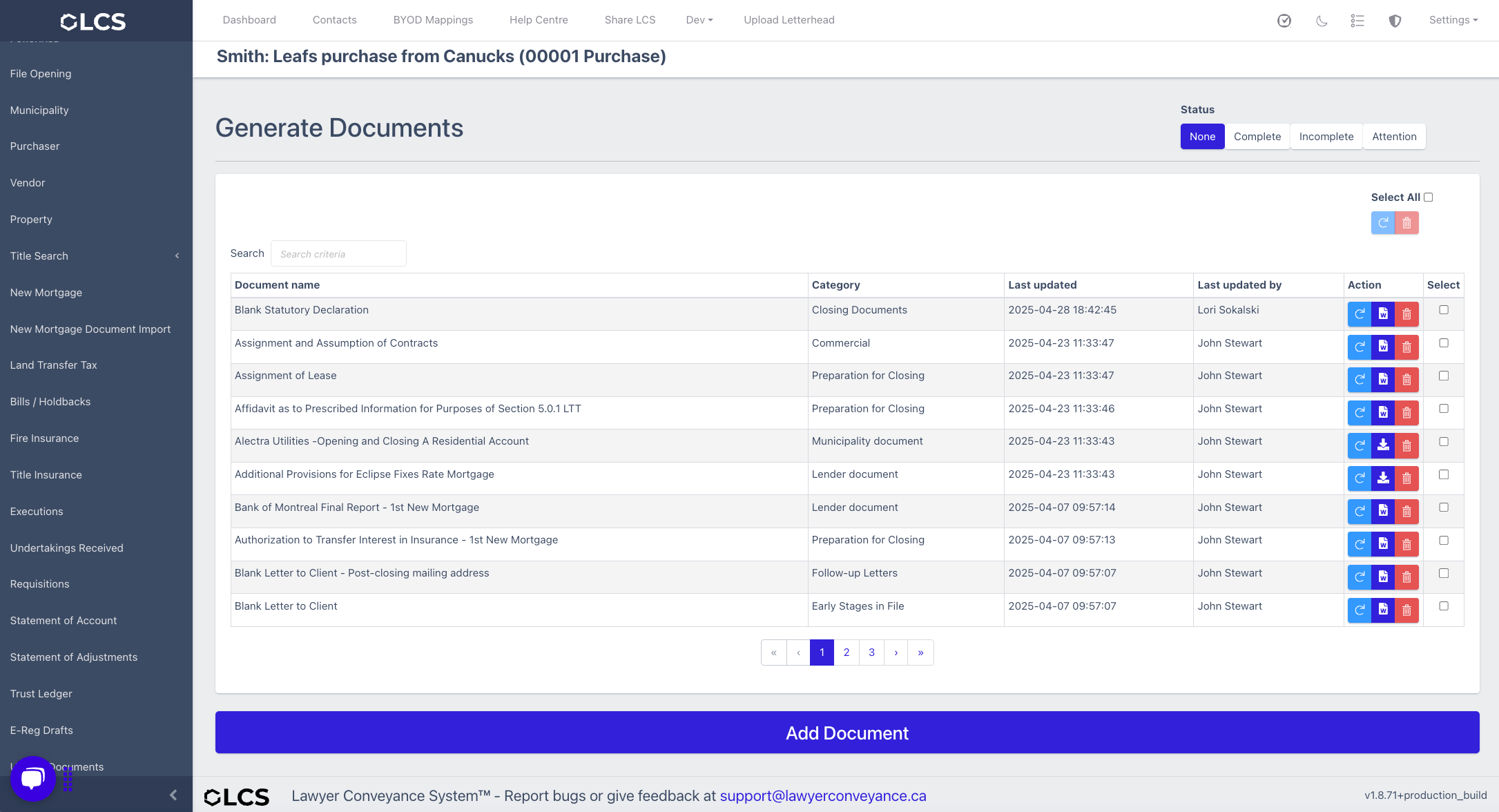This screenshot has width=1499, height=812.
Task: Open Upload Letterhead page
Action: pyautogui.click(x=789, y=20)
